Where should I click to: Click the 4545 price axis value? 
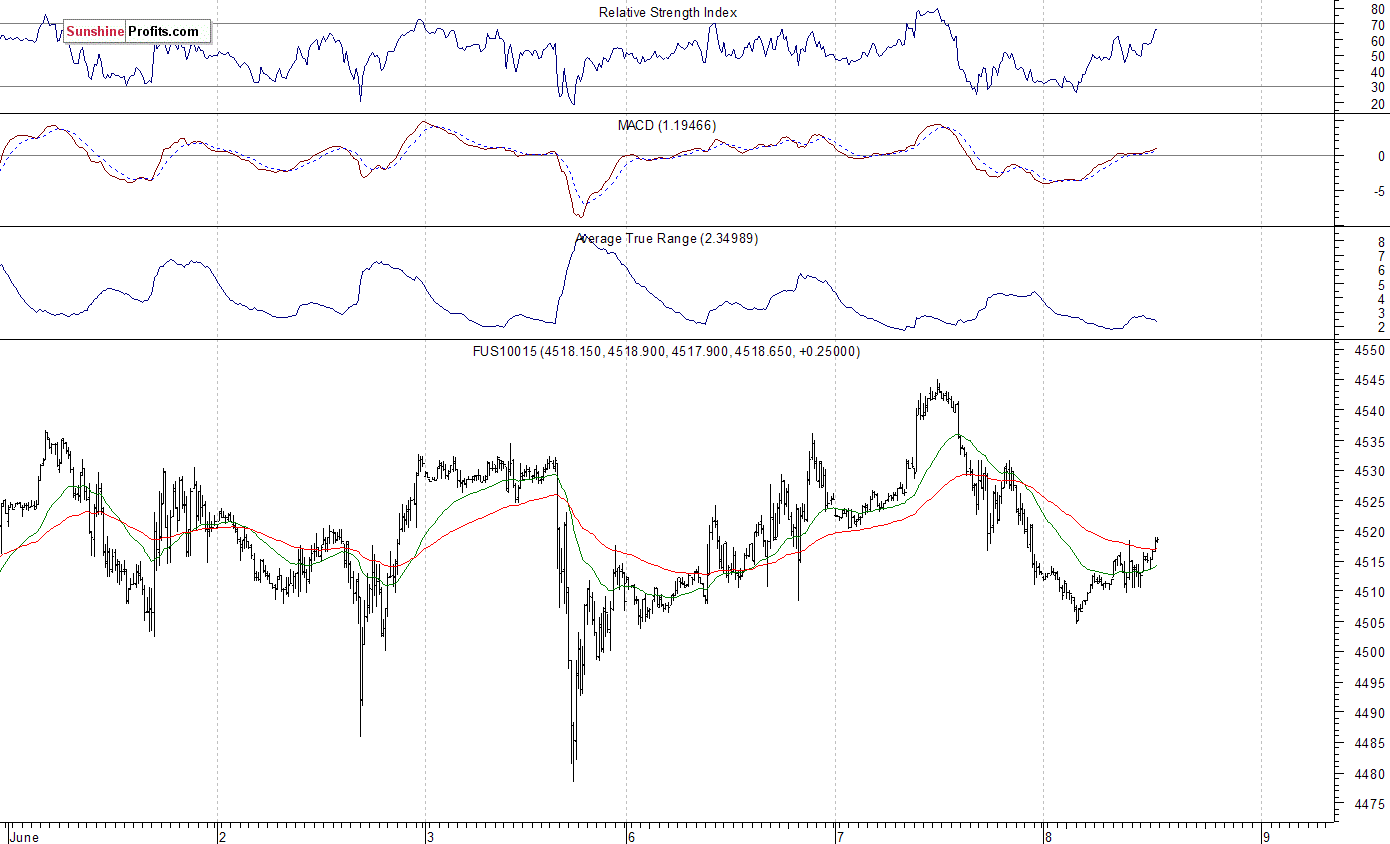(x=1370, y=382)
